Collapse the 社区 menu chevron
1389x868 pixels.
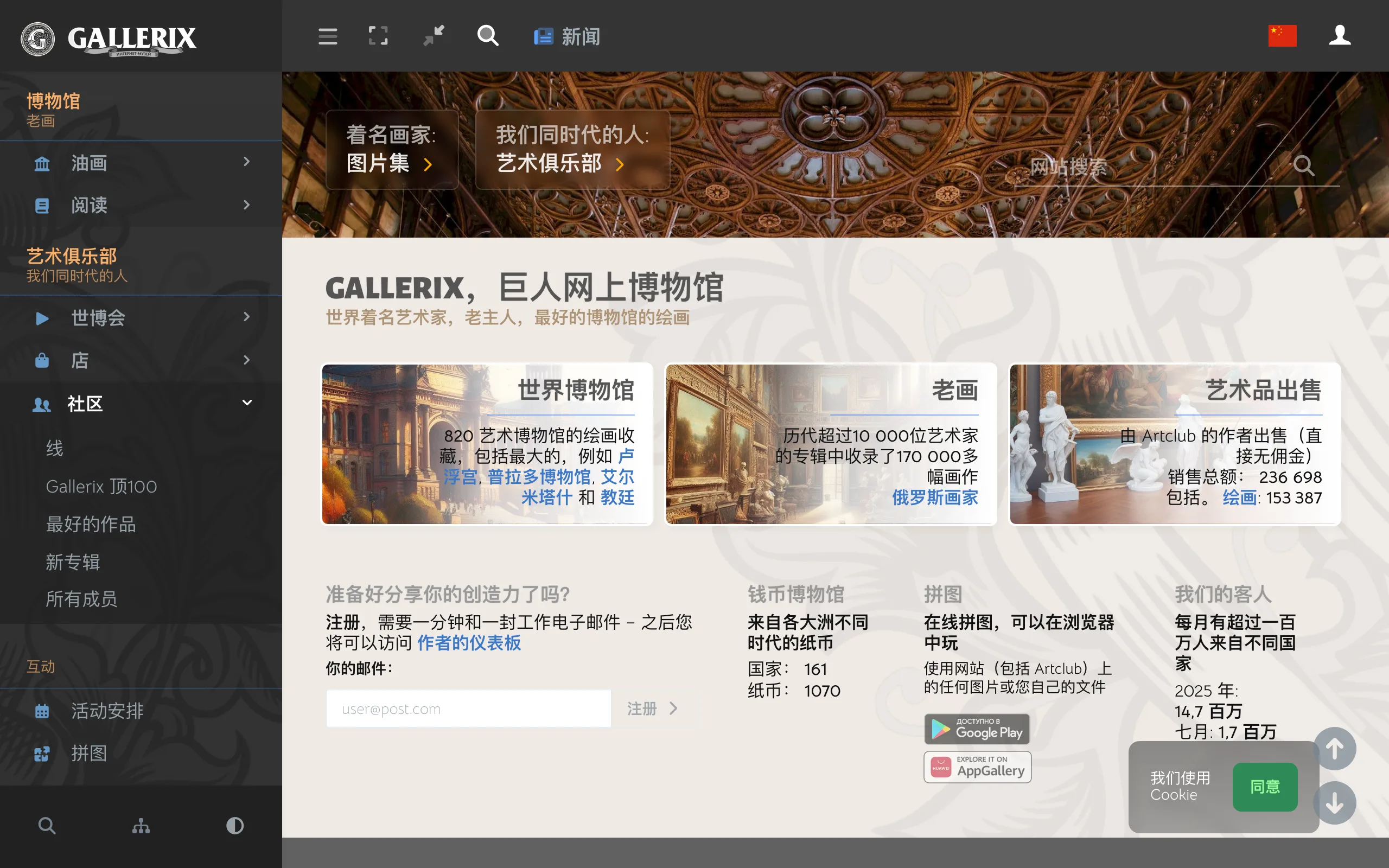pos(247,403)
